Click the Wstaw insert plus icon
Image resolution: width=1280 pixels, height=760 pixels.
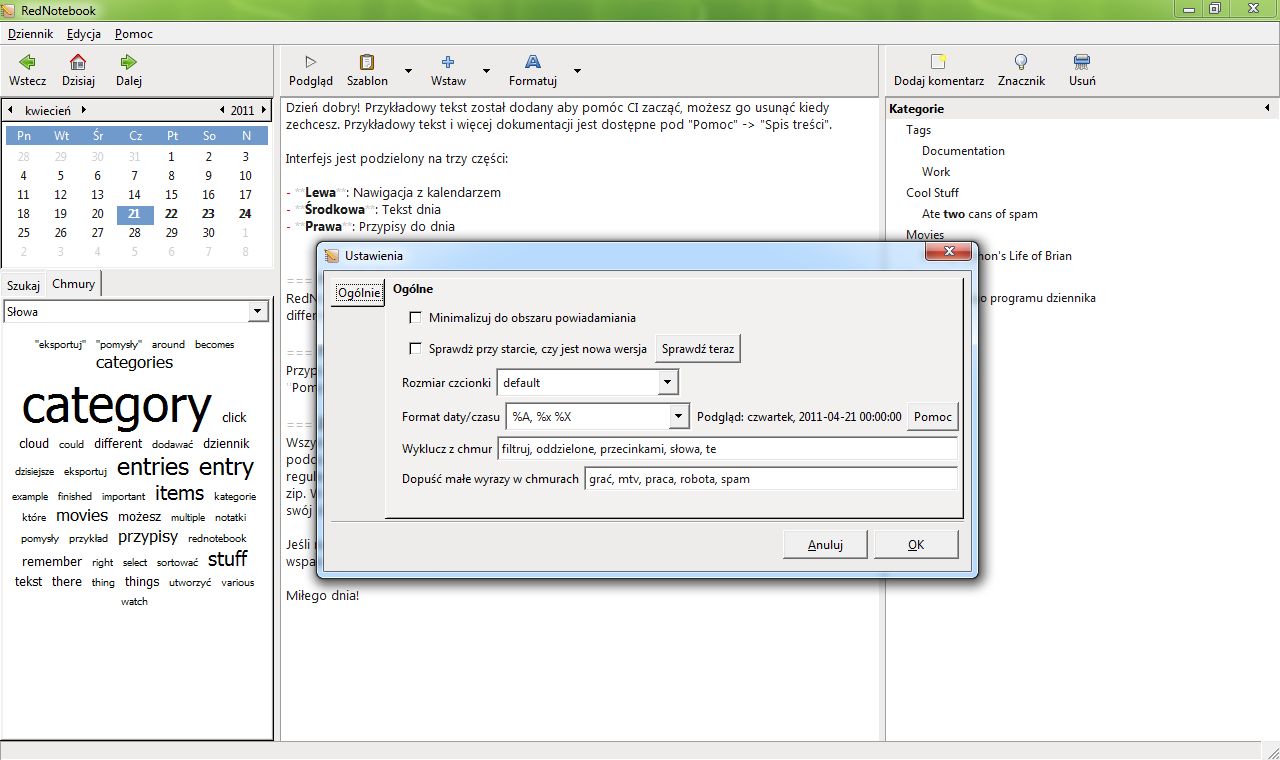click(x=448, y=62)
